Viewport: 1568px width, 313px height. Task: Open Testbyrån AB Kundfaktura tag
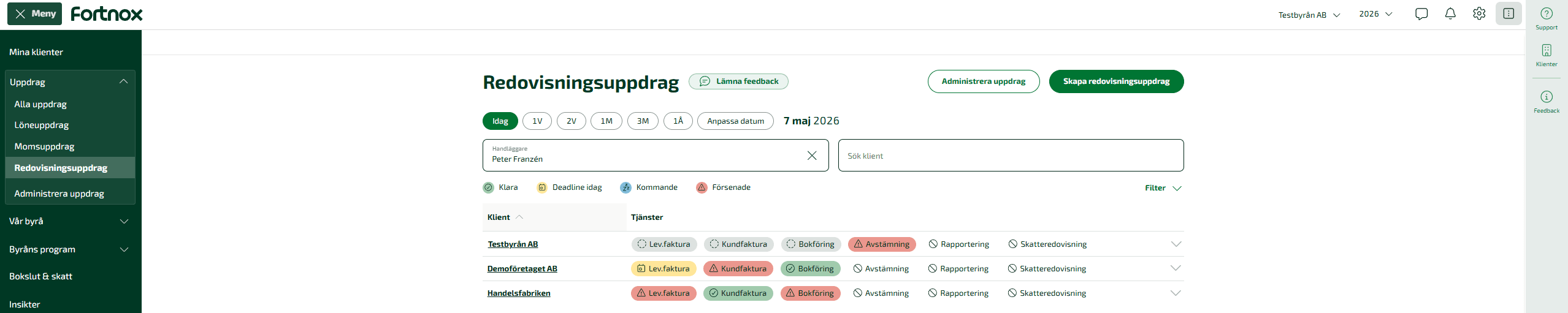739,244
